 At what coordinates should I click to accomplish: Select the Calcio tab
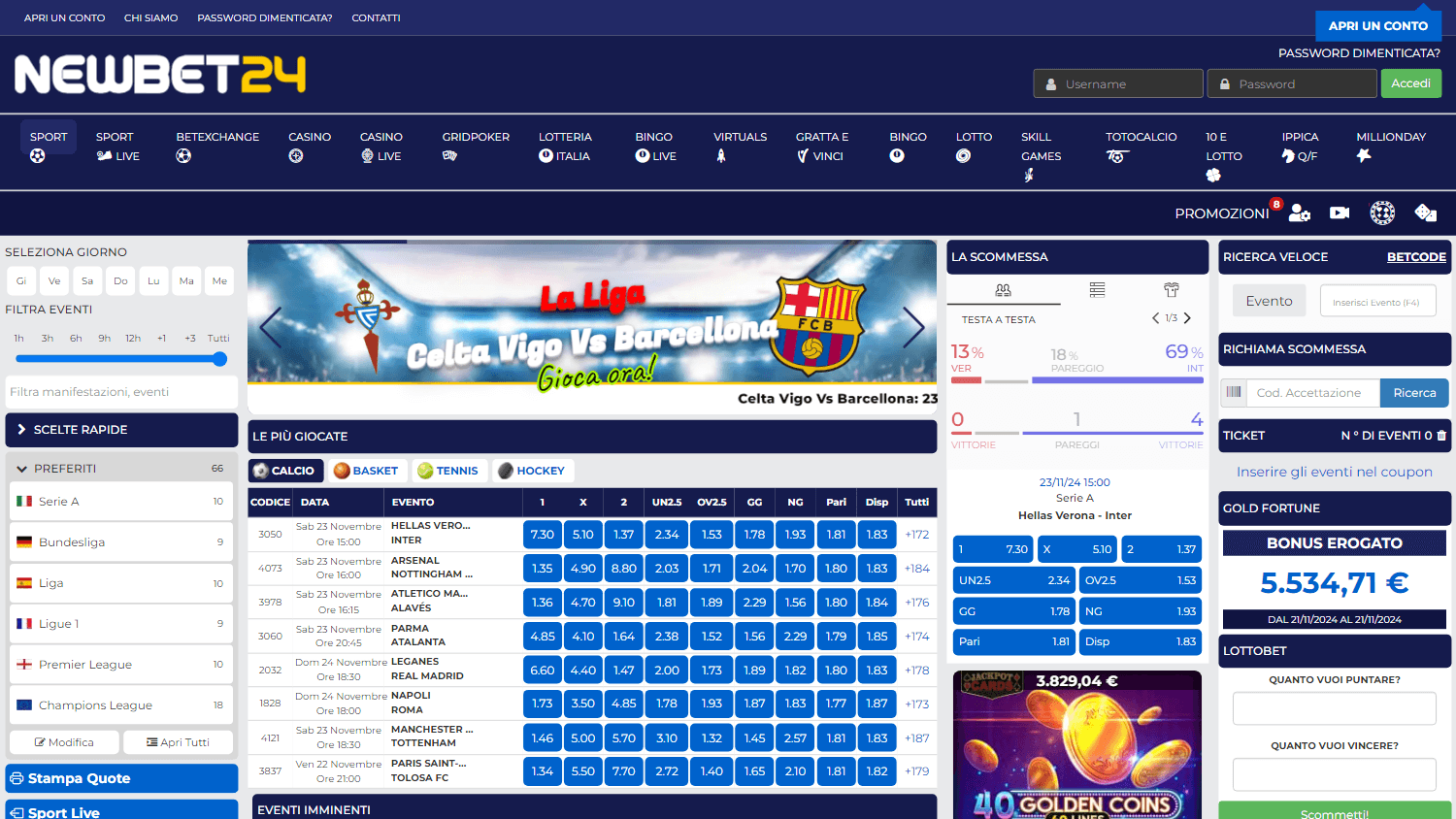coord(284,471)
